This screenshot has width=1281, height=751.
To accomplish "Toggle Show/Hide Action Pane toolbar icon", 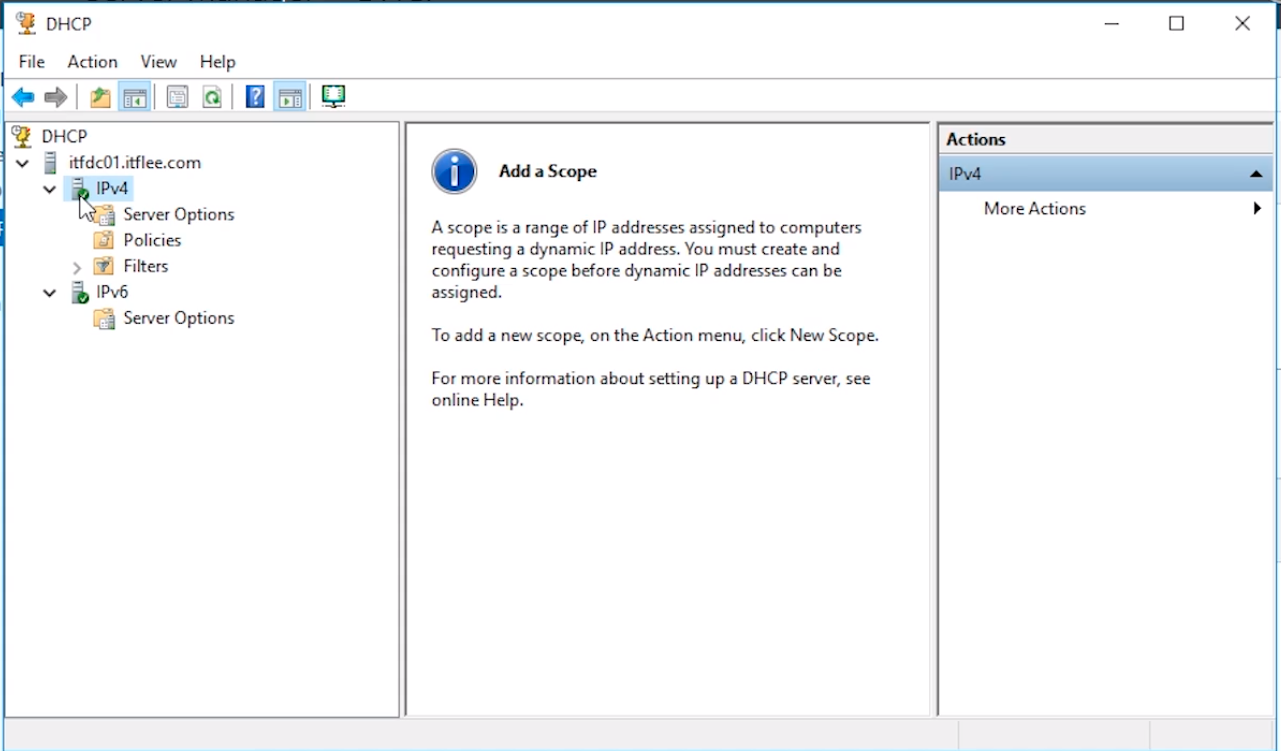I will [x=290, y=97].
